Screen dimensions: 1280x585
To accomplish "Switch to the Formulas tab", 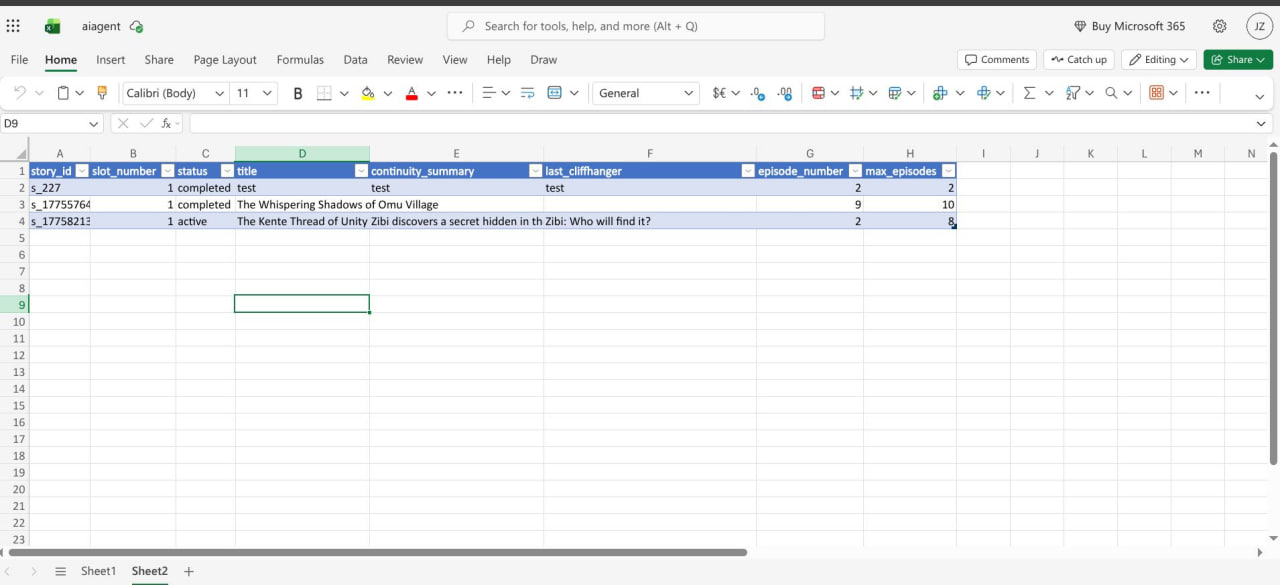I will point(300,60).
